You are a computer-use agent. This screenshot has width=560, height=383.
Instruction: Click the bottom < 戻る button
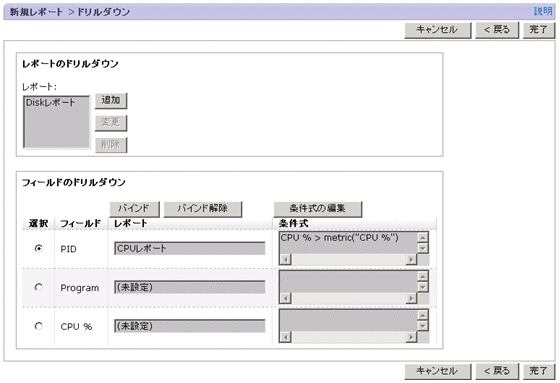497,371
